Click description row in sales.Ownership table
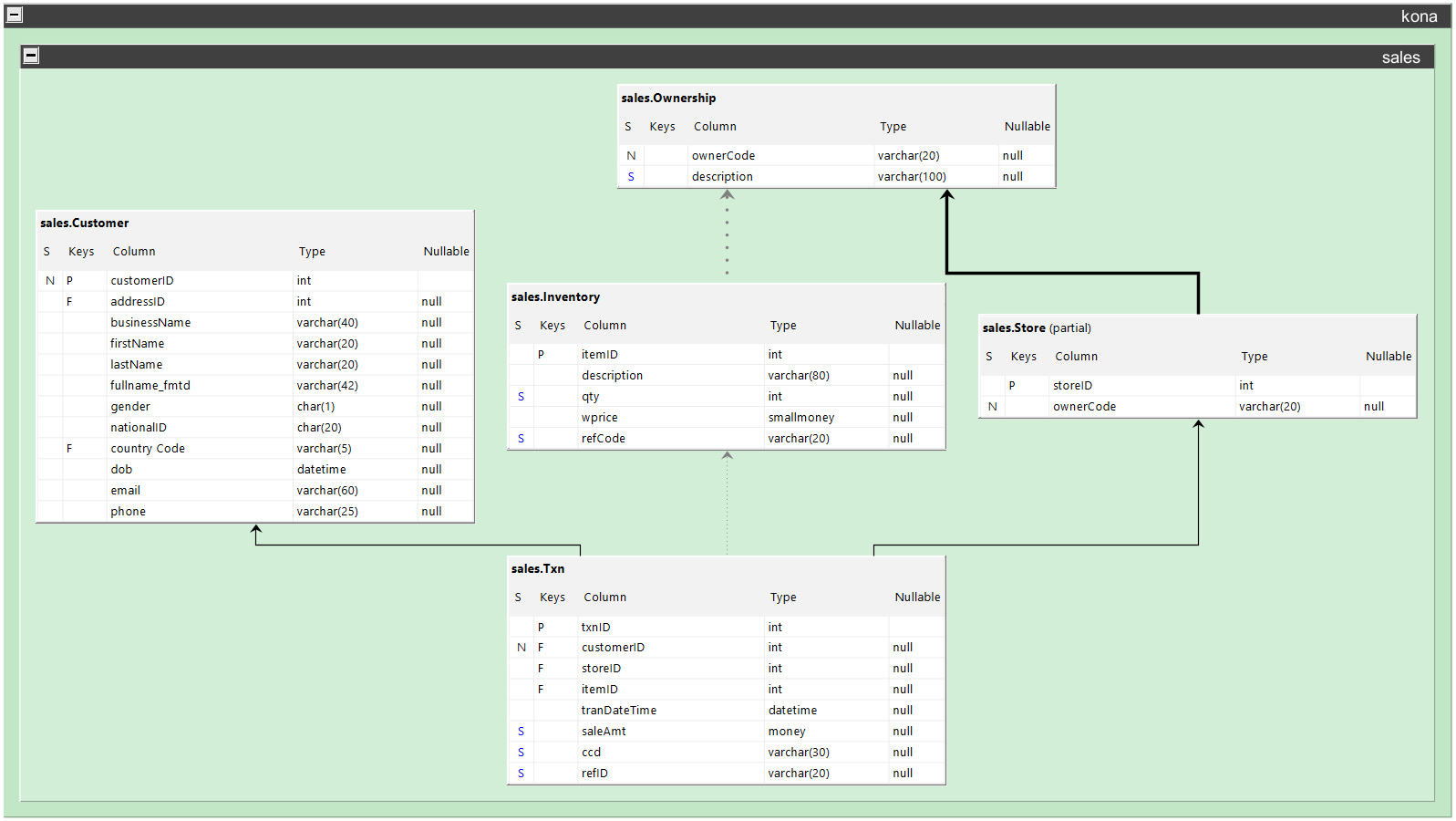1456x821 pixels. pos(837,176)
